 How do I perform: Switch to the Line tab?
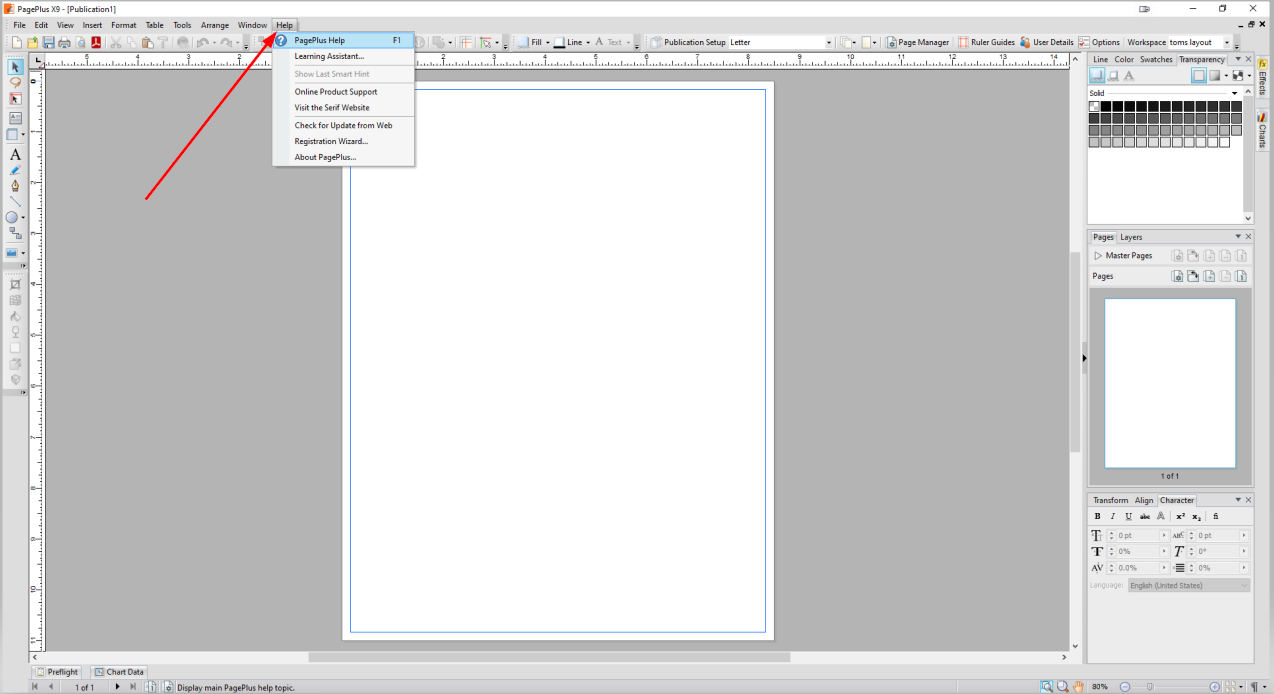click(x=1100, y=59)
